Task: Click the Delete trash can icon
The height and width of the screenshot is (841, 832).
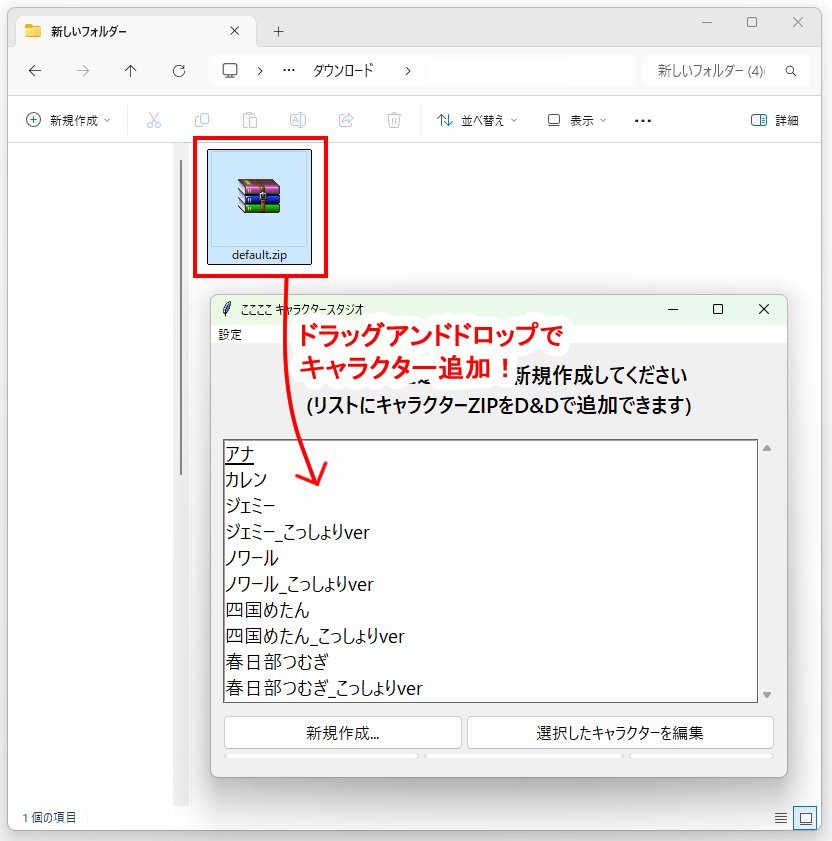Action: tap(394, 120)
